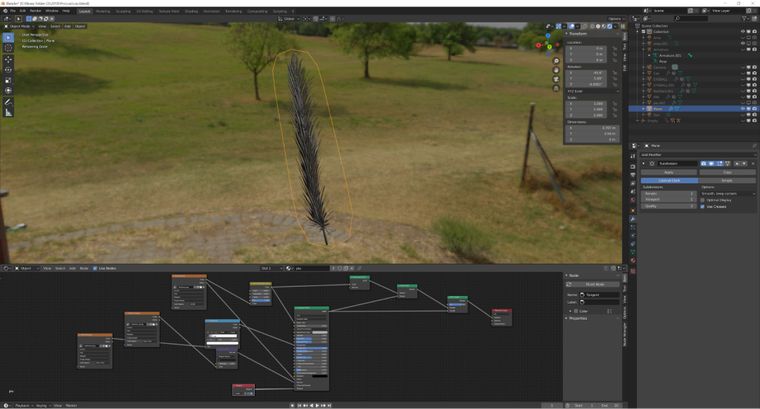The image size is (760, 409).
Task: Jump to the timeline end frame
Action: click(330, 405)
